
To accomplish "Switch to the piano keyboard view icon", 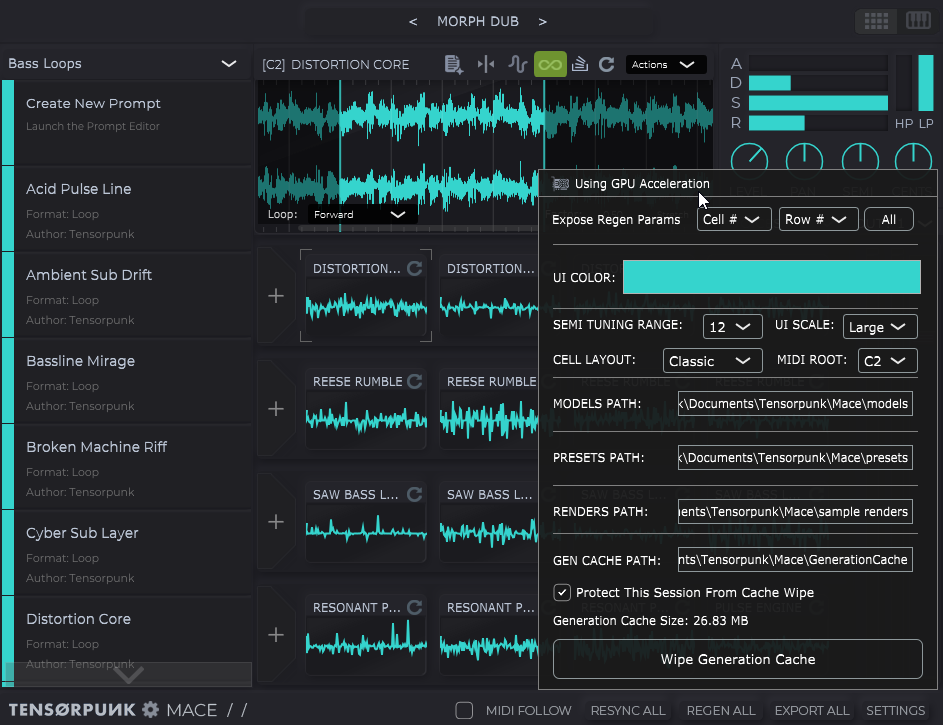I will [x=918, y=21].
